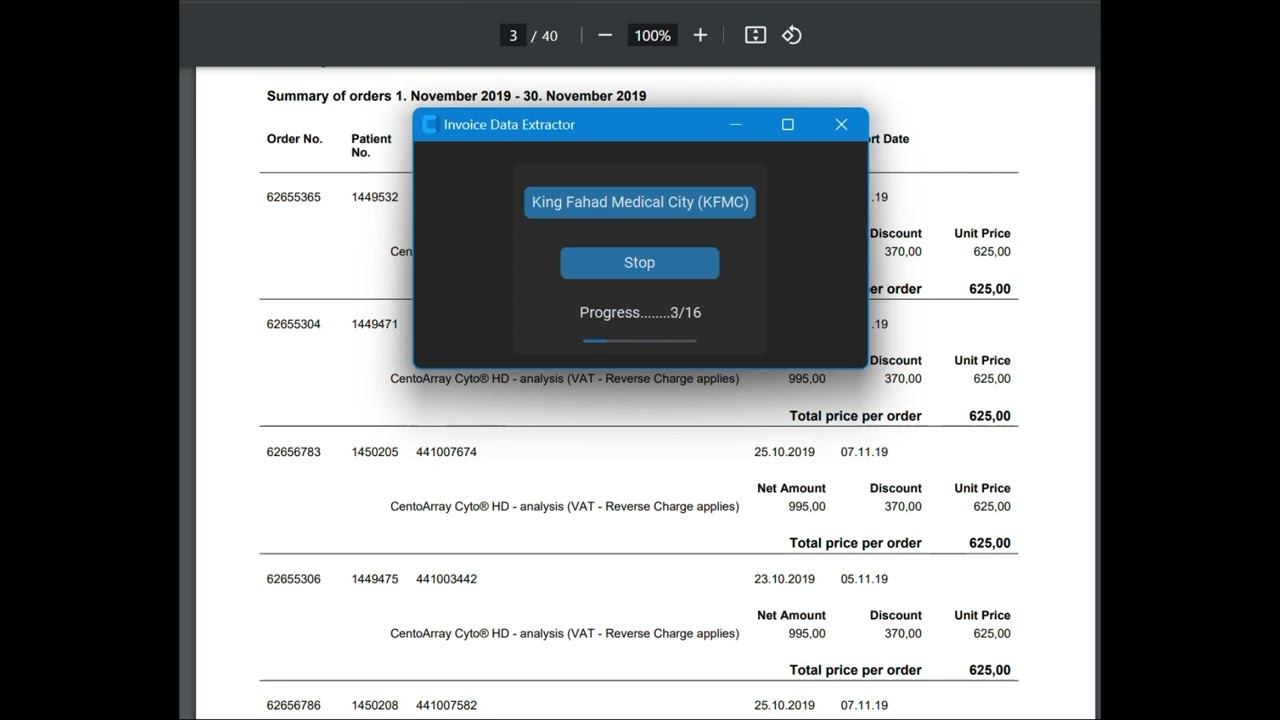1280x720 pixels.
Task: Maximize the Invoice Data Extractor window
Action: pos(788,124)
